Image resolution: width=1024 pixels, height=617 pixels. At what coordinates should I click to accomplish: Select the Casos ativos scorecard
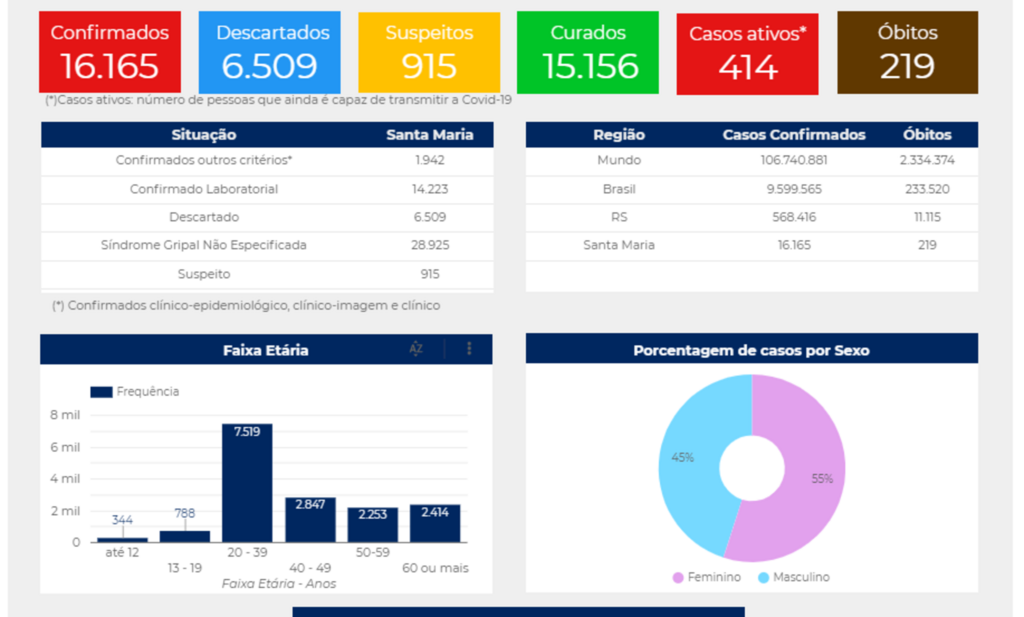coord(747,53)
